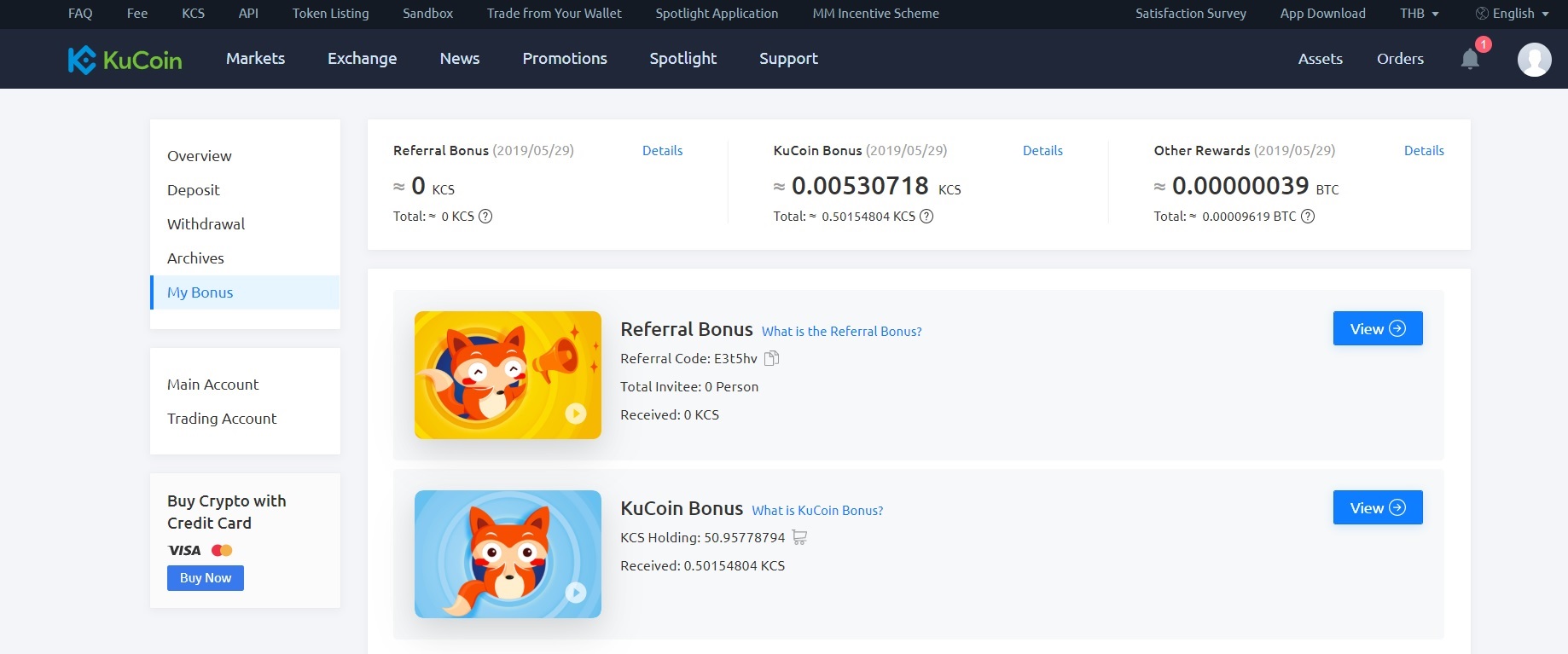Viewport: 1568px width, 654px height.
Task: Click View for Referral Bonus
Action: pyautogui.click(x=1378, y=328)
